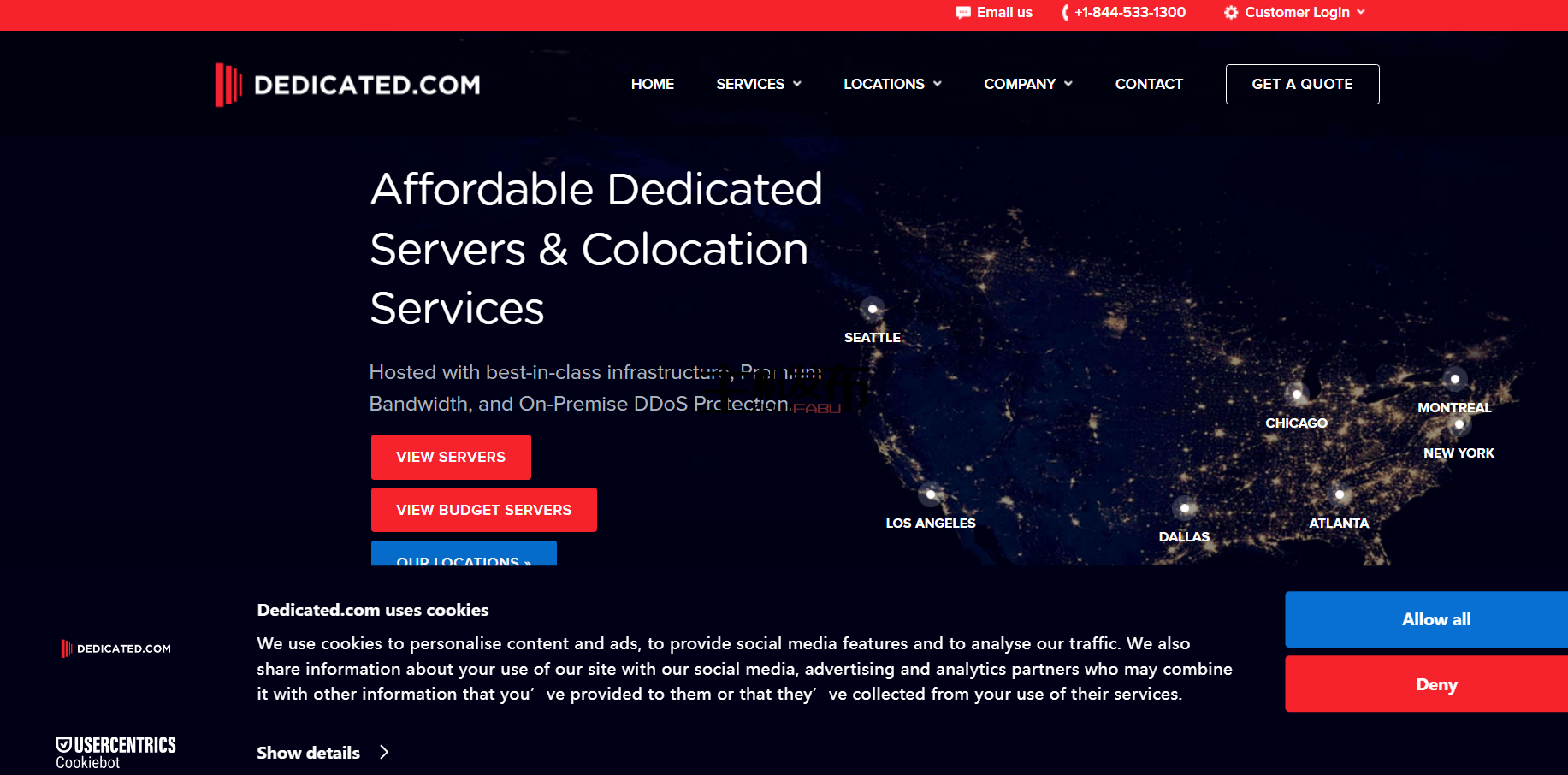Screen dimensions: 1568x775
Task: Accept cookies with Allow all
Action: click(1435, 619)
